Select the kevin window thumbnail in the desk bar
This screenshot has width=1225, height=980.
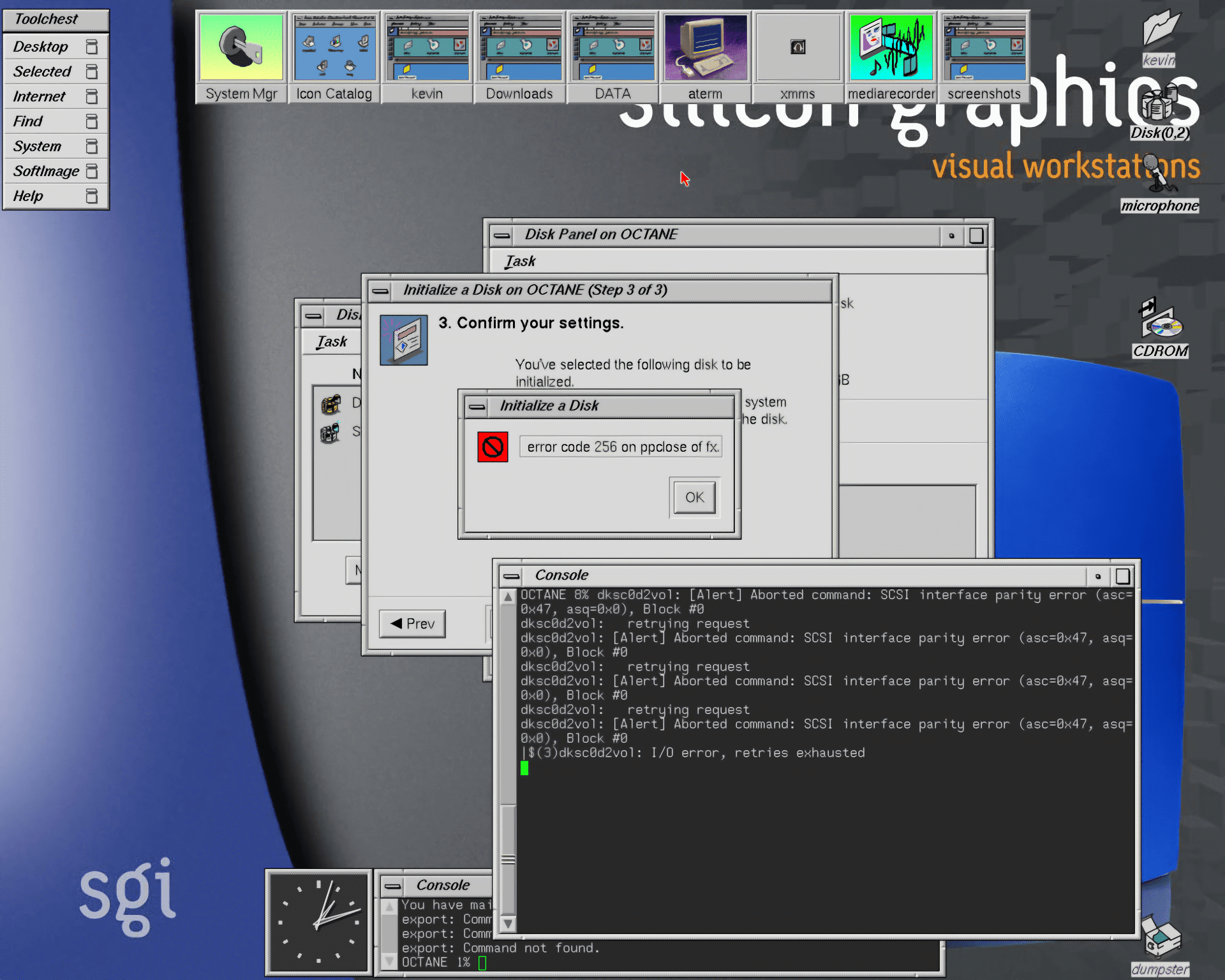(x=427, y=57)
